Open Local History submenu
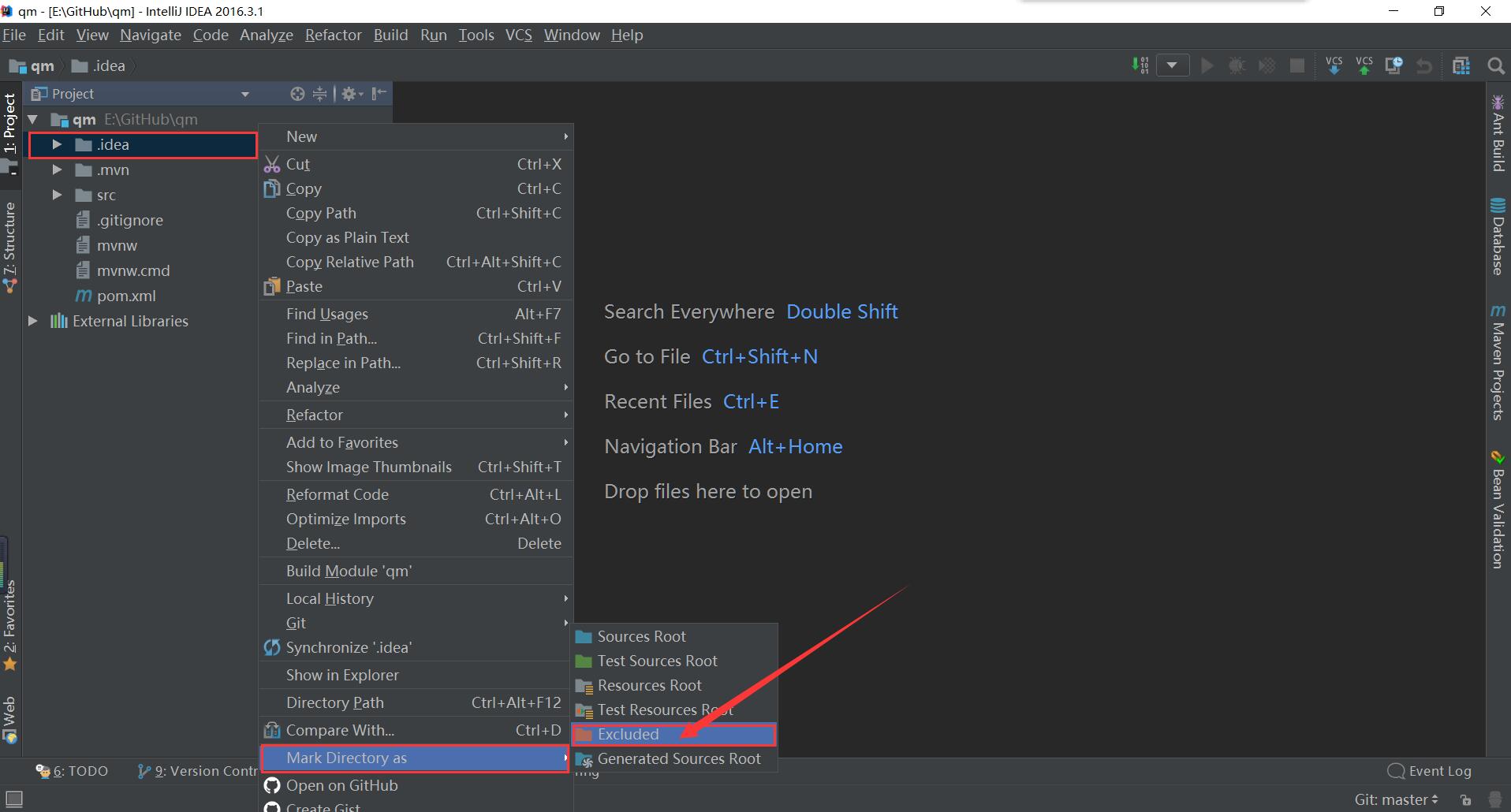Image resolution: width=1511 pixels, height=812 pixels. 416,598
